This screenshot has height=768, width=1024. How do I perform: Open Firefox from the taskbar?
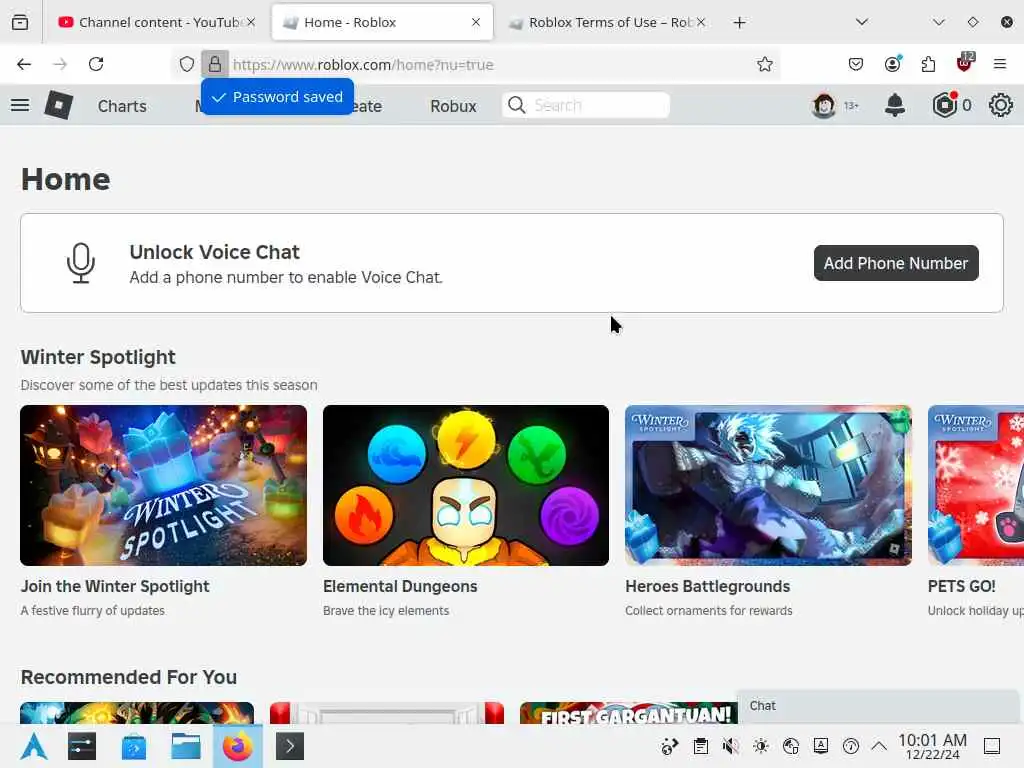click(x=237, y=746)
